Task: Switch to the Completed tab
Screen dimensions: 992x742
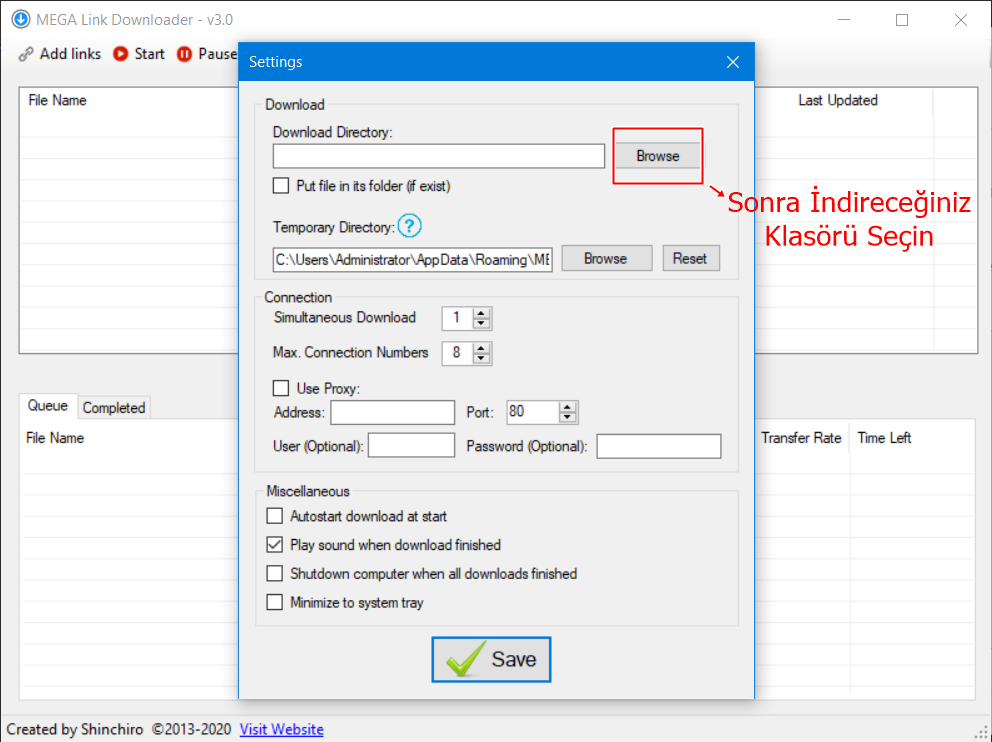Action: 114,408
